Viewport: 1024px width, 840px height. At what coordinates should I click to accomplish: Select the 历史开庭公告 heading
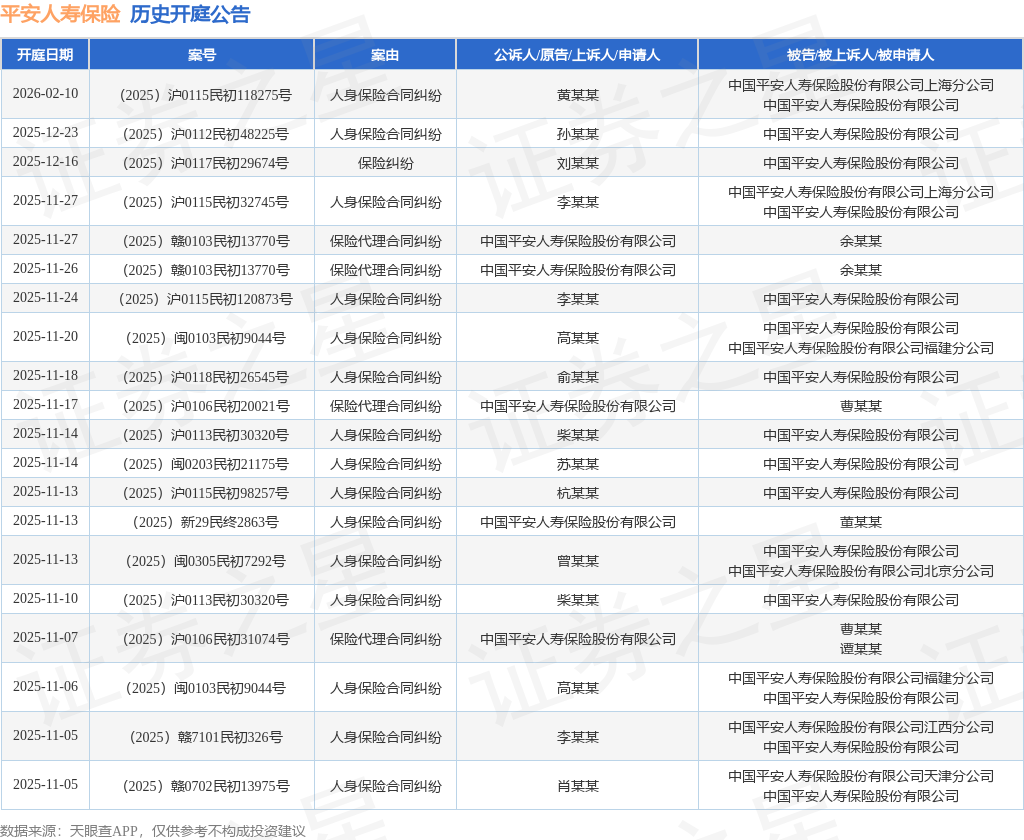[x=190, y=14]
